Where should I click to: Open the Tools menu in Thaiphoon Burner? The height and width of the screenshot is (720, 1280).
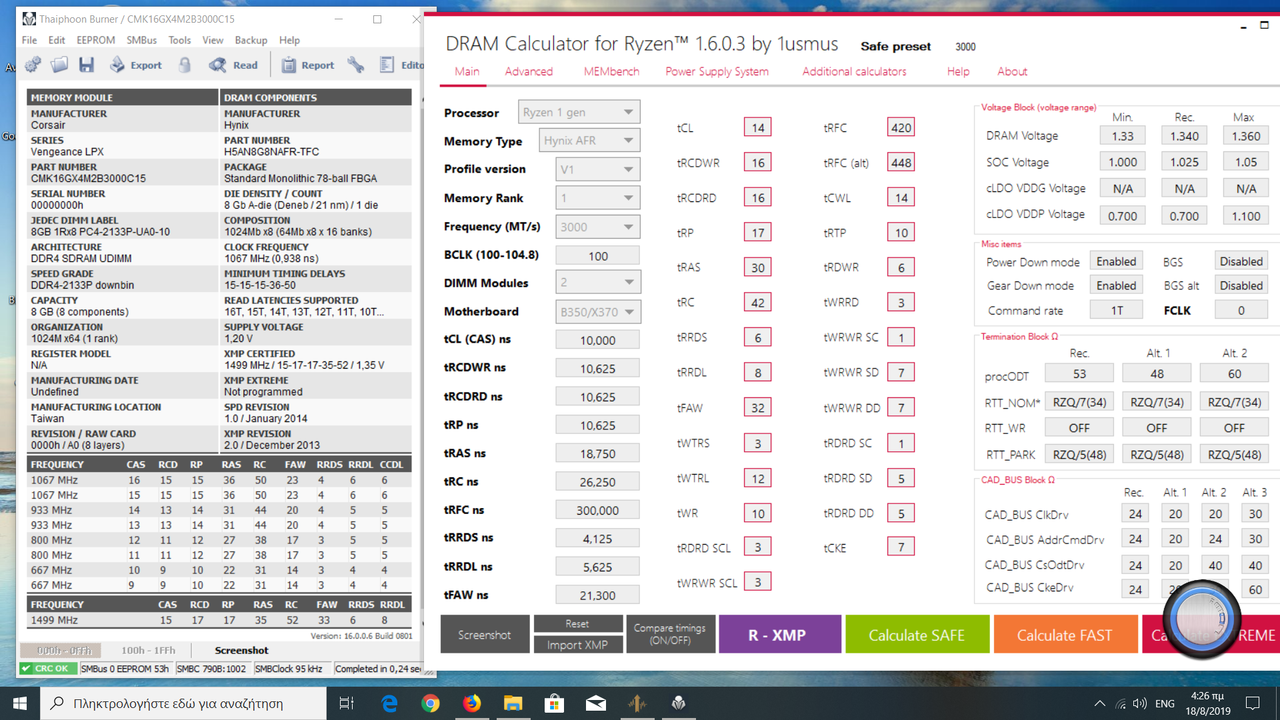(x=180, y=40)
